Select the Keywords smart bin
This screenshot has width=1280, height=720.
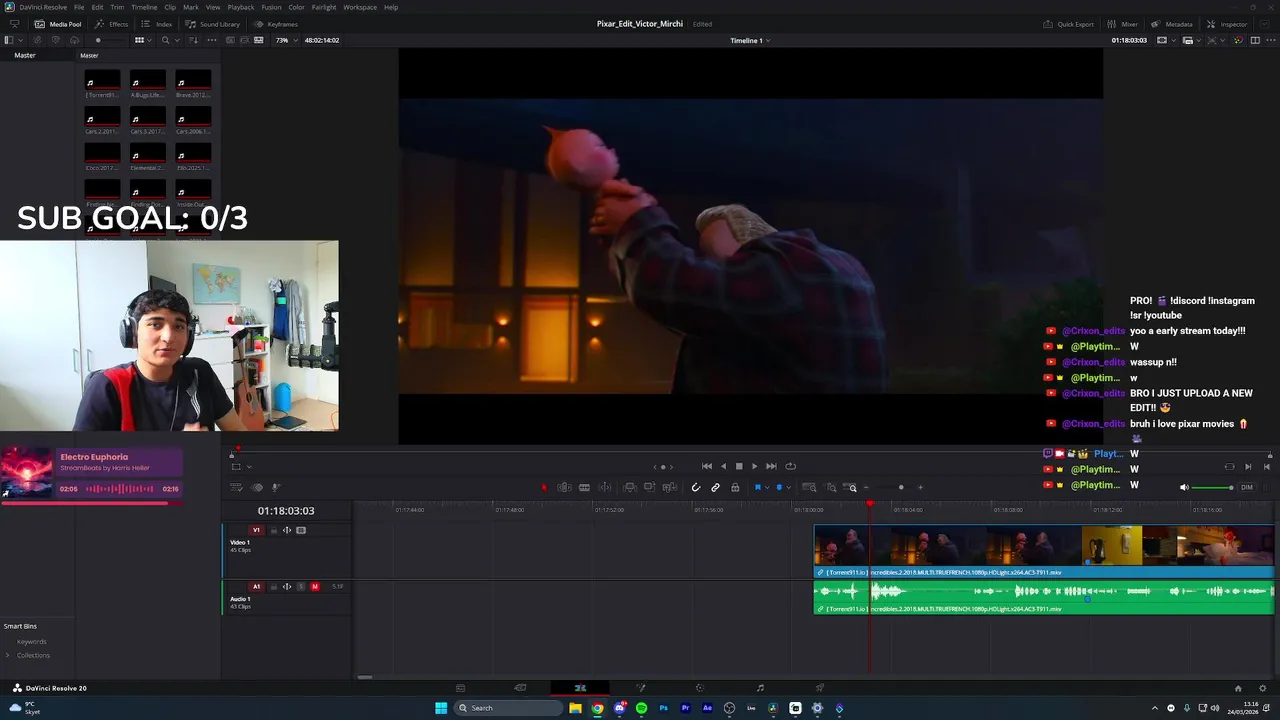click(31, 641)
